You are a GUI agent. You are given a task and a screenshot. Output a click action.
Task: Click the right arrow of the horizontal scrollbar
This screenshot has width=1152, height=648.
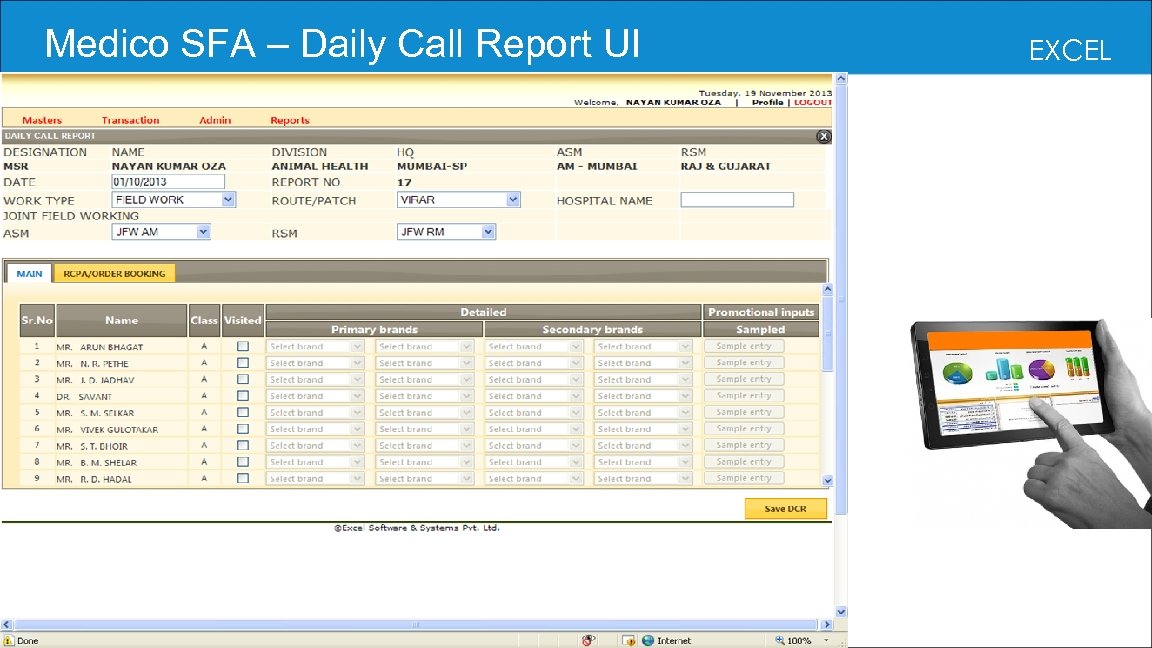828,624
